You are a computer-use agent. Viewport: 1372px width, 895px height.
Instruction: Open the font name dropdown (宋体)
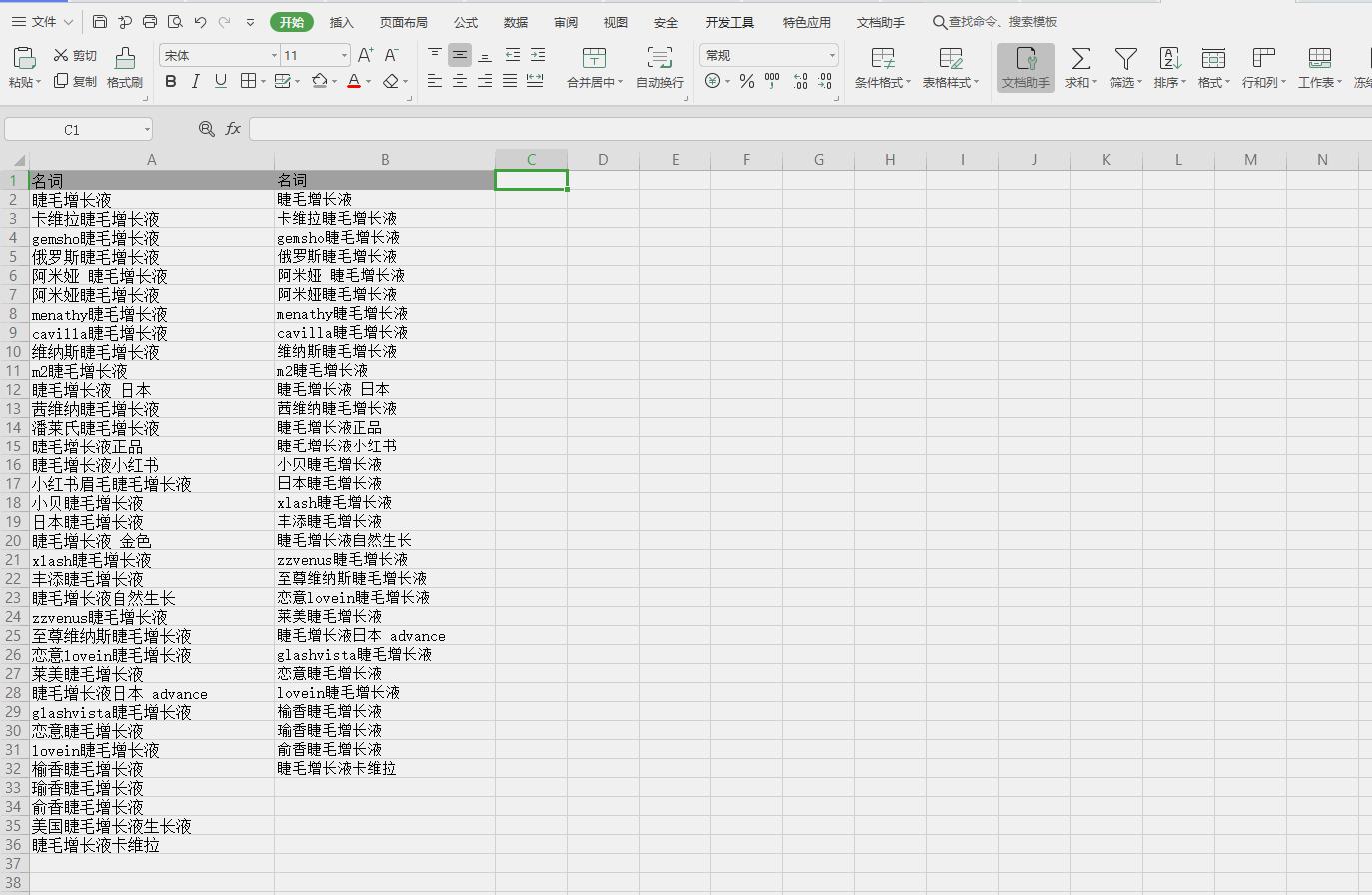(x=274, y=55)
